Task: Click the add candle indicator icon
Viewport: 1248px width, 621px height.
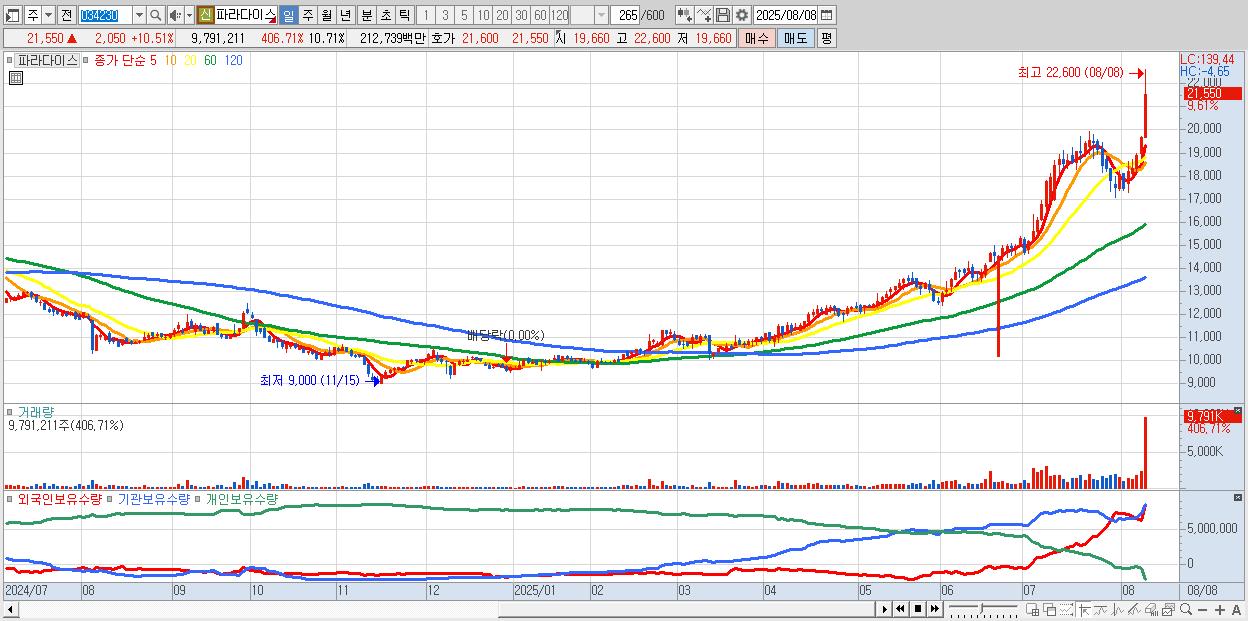Action: pyautogui.click(x=684, y=15)
